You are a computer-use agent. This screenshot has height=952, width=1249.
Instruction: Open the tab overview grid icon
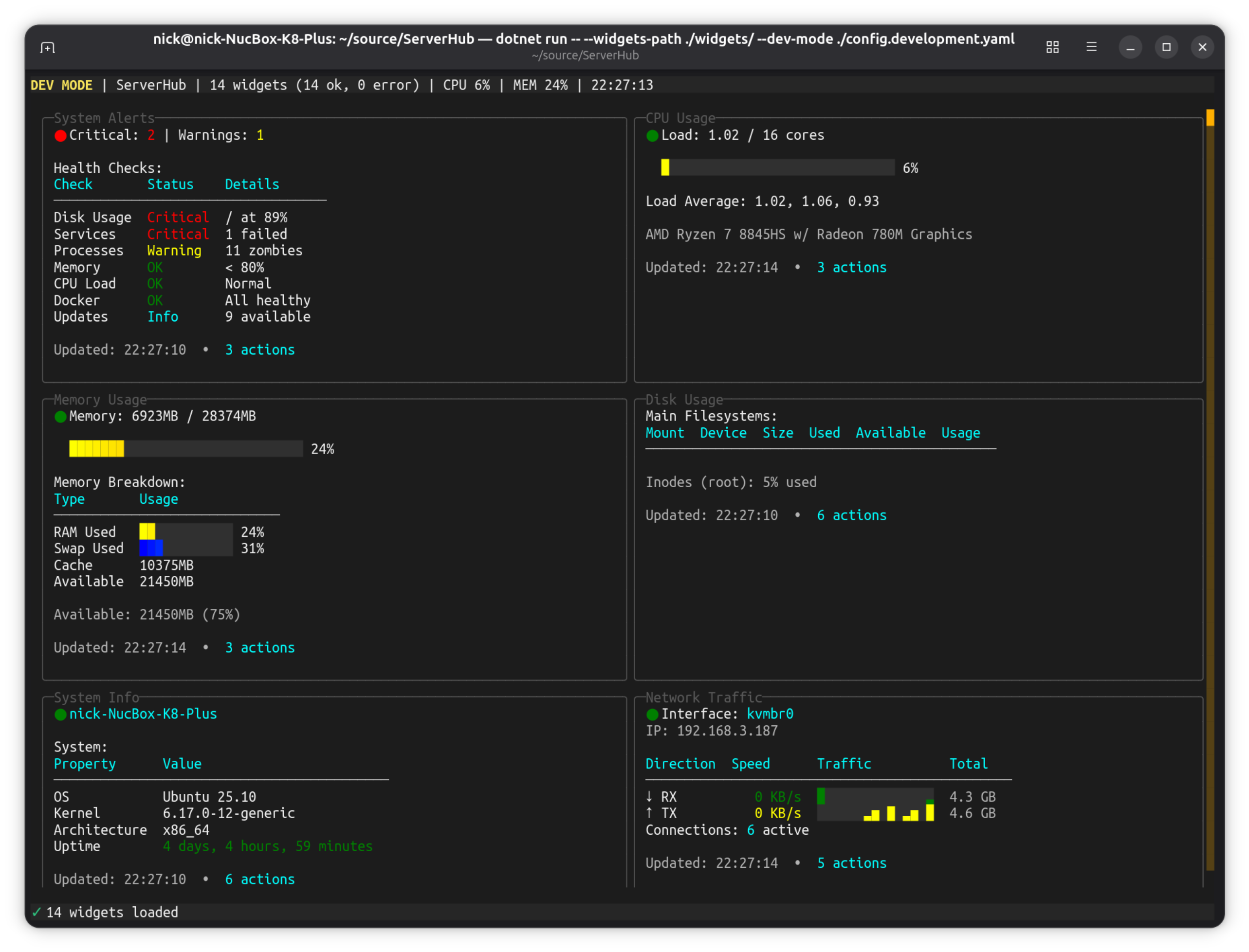(1052, 47)
